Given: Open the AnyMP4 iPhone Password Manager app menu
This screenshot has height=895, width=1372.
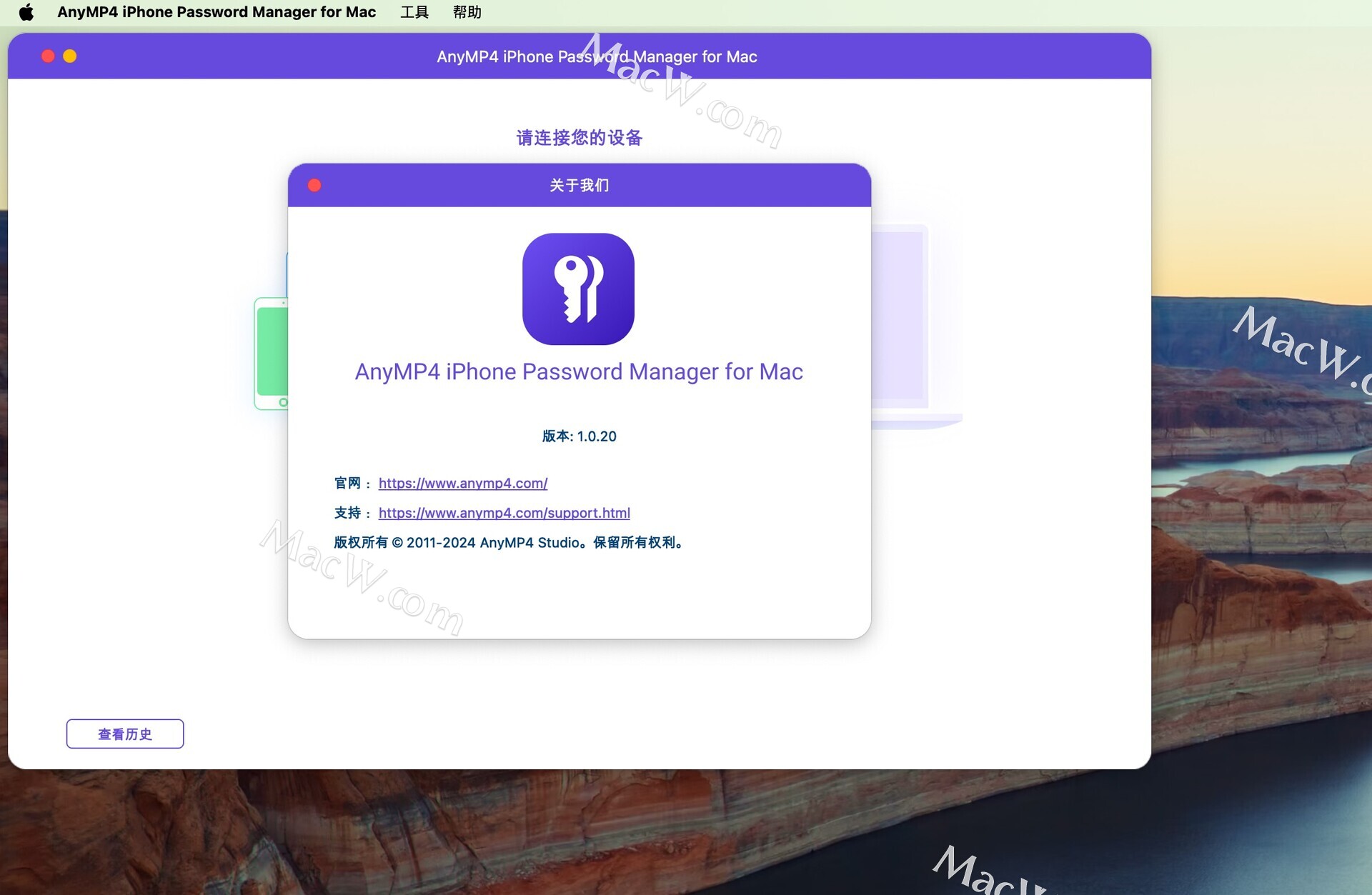Looking at the screenshot, I should [217, 12].
